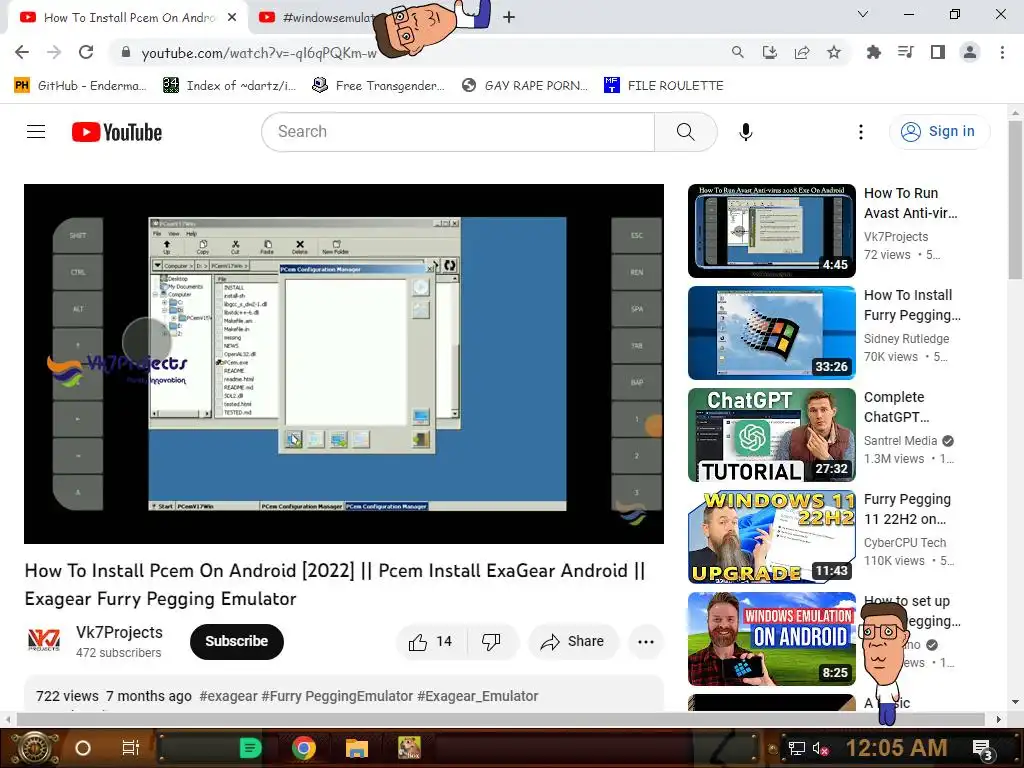Screen dimensions: 1024x768
Task: Click the vertical scrollbar down arrow
Action: tap(1015, 702)
